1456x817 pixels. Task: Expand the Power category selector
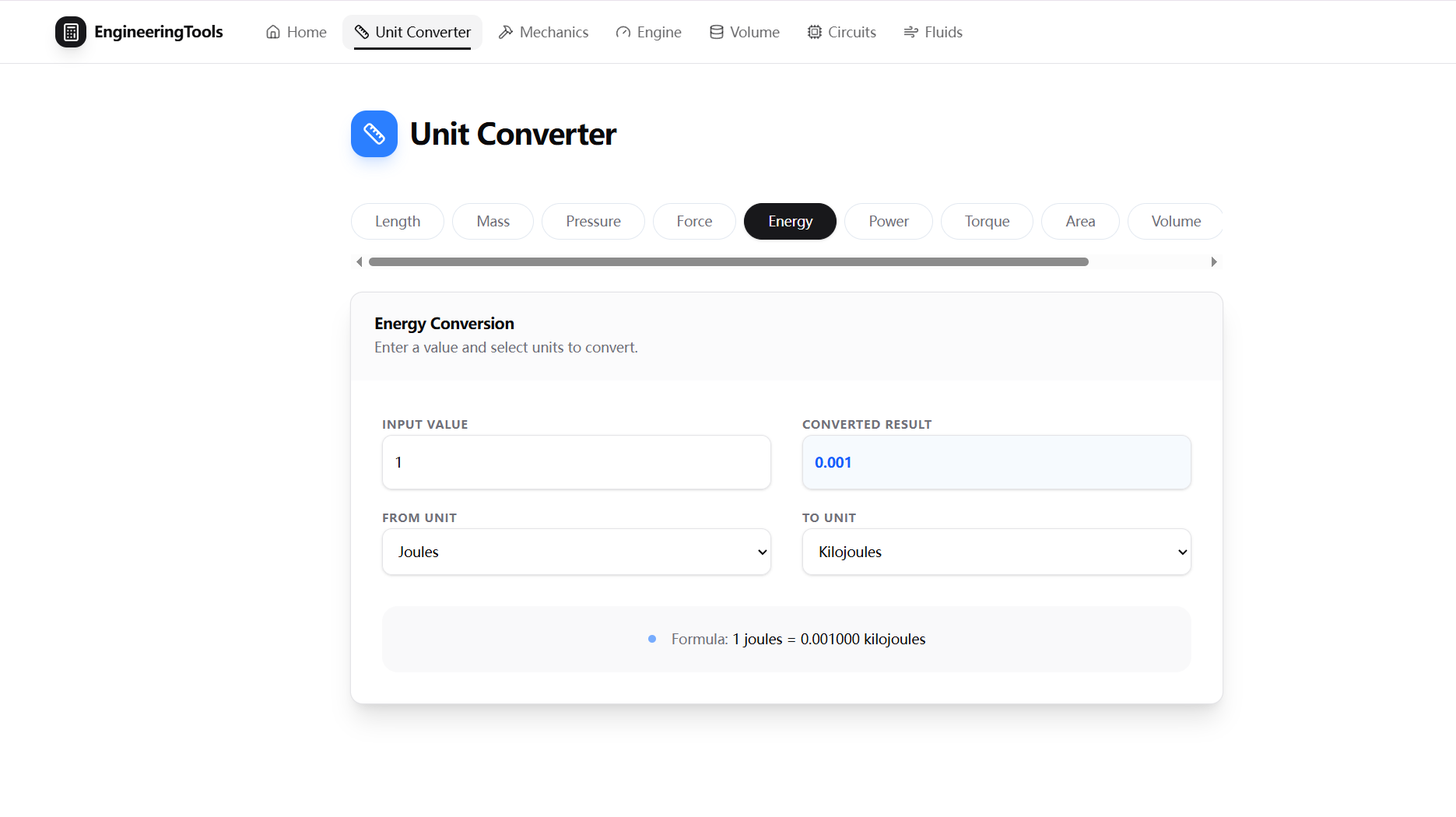(888, 221)
